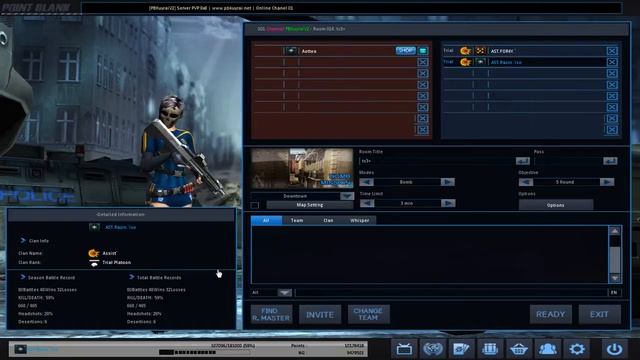This screenshot has width=640, height=360.
Task: Click the teal icon beside SHOP in Anthea row
Action: 423,51
